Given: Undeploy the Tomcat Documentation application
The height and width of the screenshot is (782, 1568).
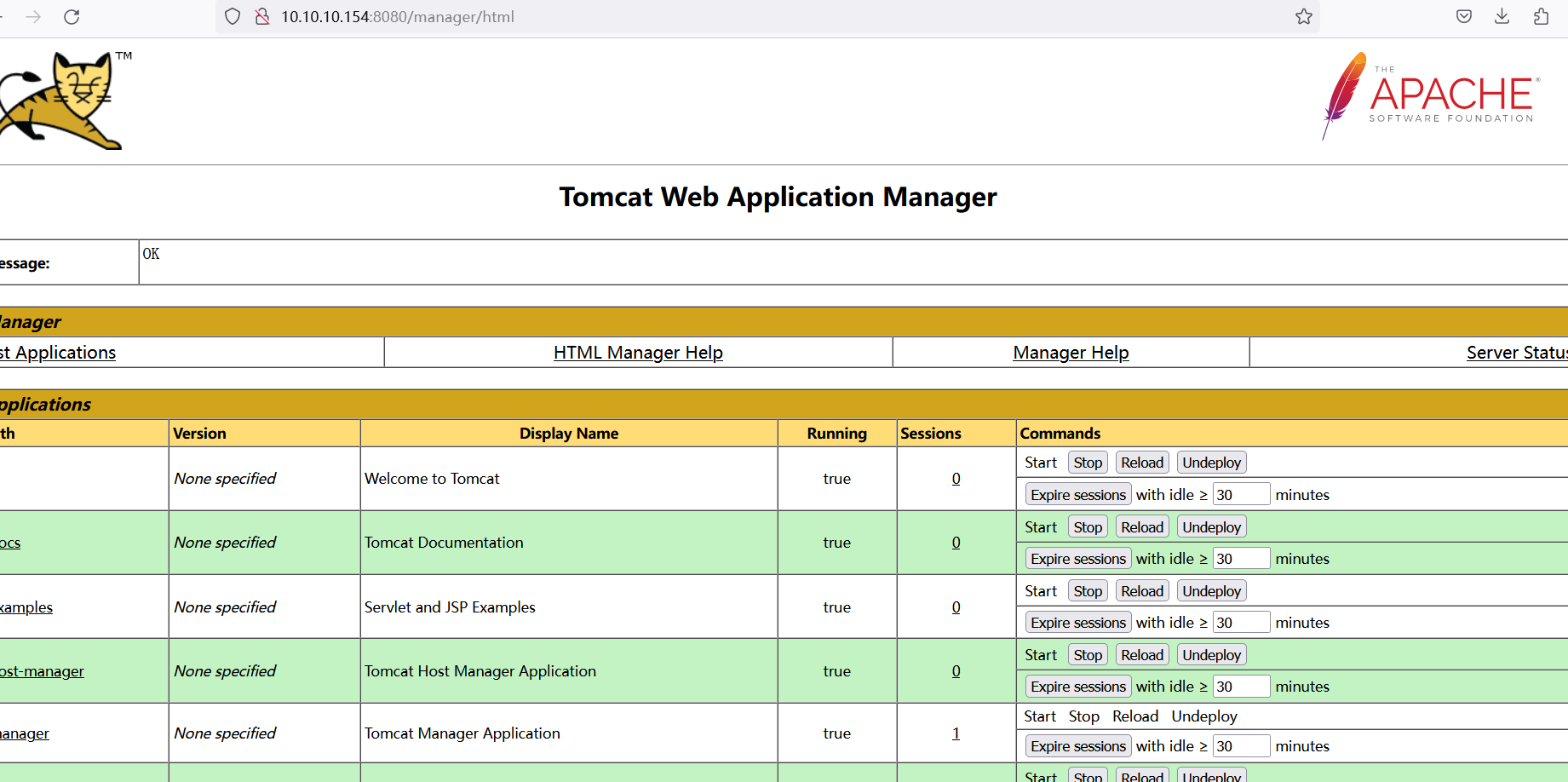Looking at the screenshot, I should (1211, 527).
